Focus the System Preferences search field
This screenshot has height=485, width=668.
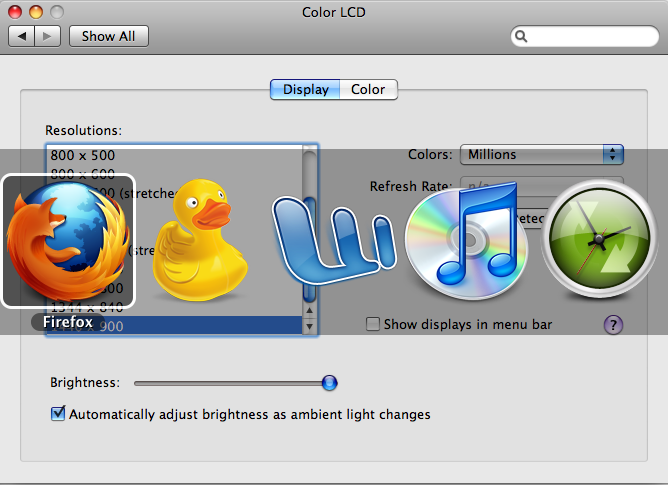584,37
